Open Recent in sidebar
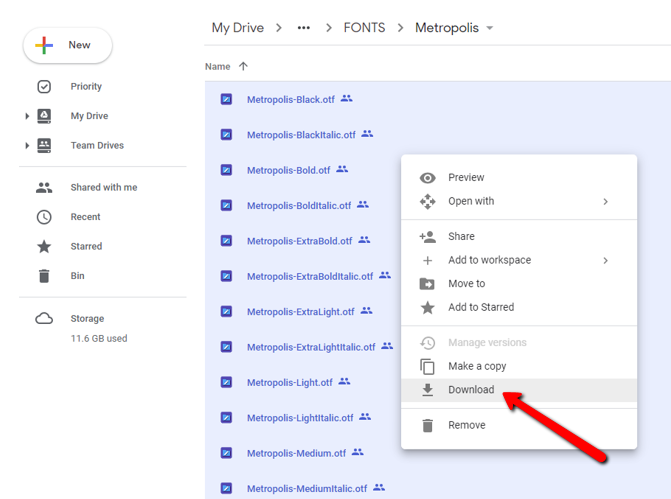Image resolution: width=671 pixels, height=499 pixels. 85,217
